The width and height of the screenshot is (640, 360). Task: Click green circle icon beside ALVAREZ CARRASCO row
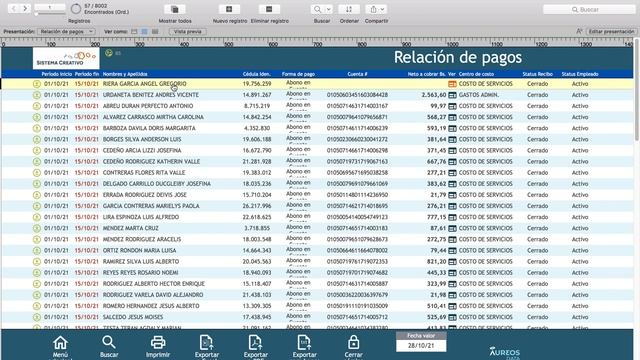(37, 117)
